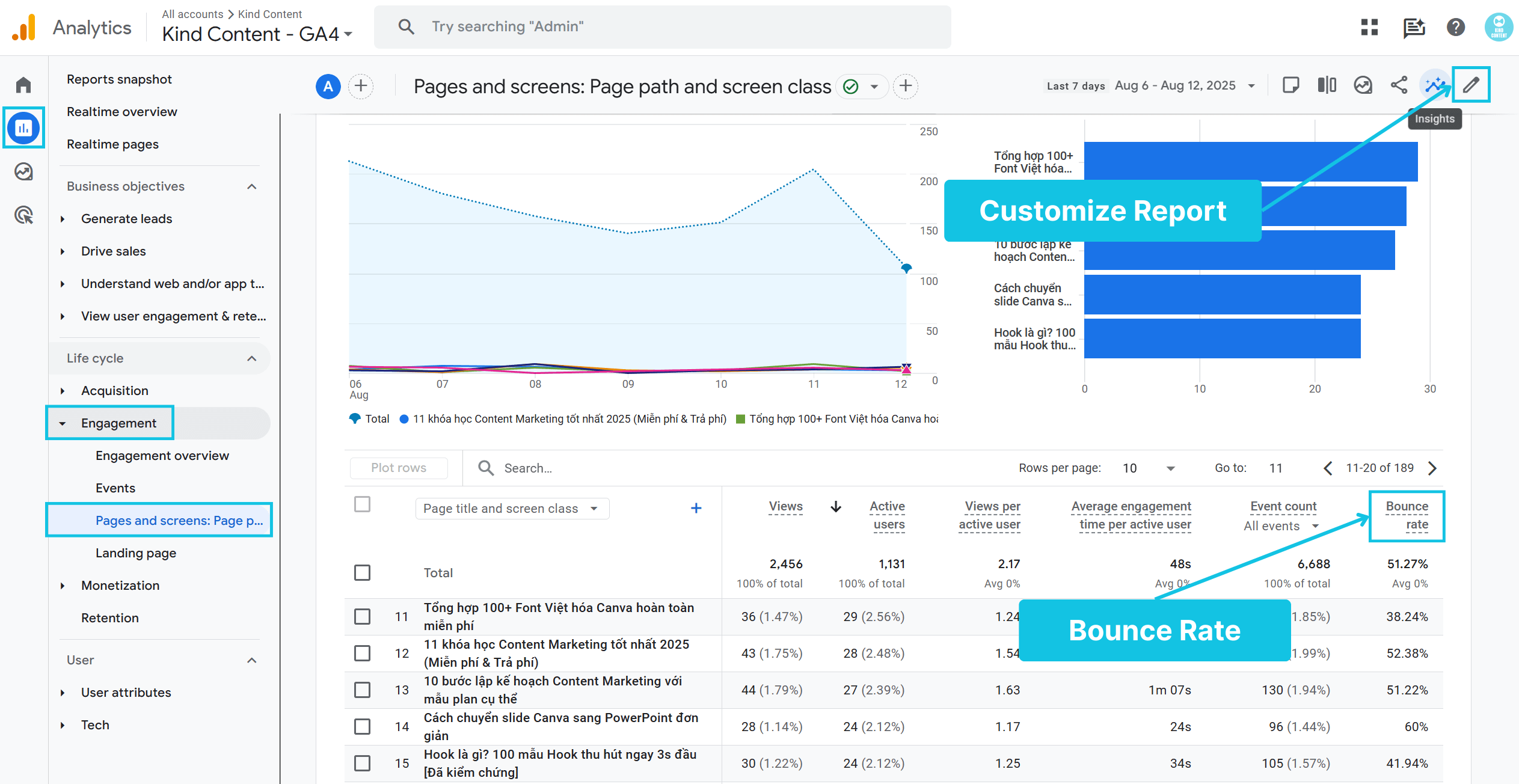Check row 11 Tổng hợp 100+ Font Việt hóa

pyautogui.click(x=362, y=616)
